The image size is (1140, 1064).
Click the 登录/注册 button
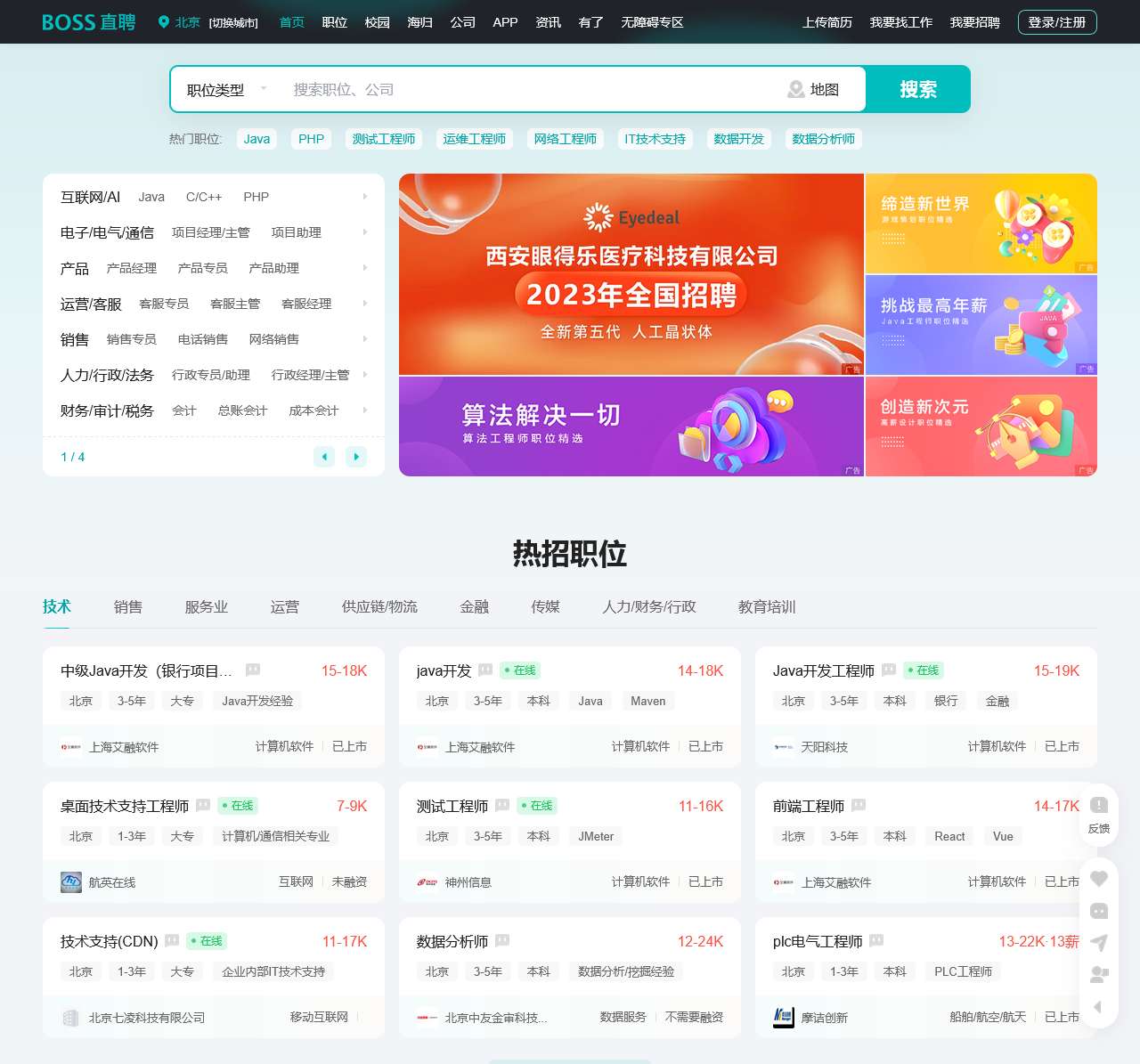(x=1057, y=22)
